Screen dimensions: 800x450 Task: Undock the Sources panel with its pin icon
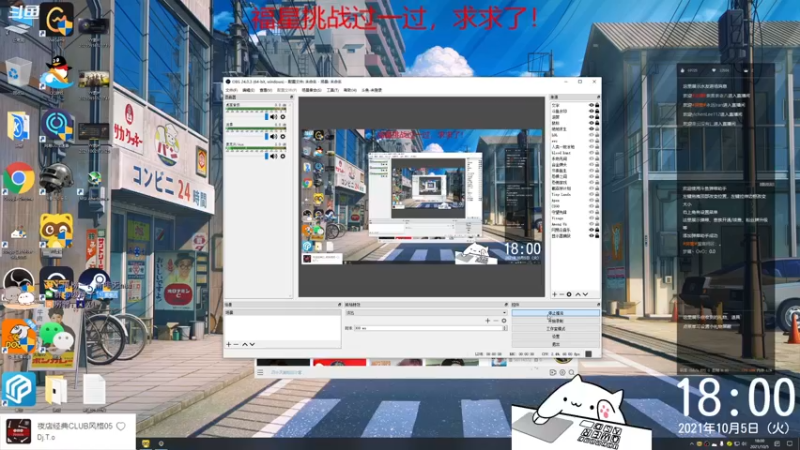coord(598,97)
